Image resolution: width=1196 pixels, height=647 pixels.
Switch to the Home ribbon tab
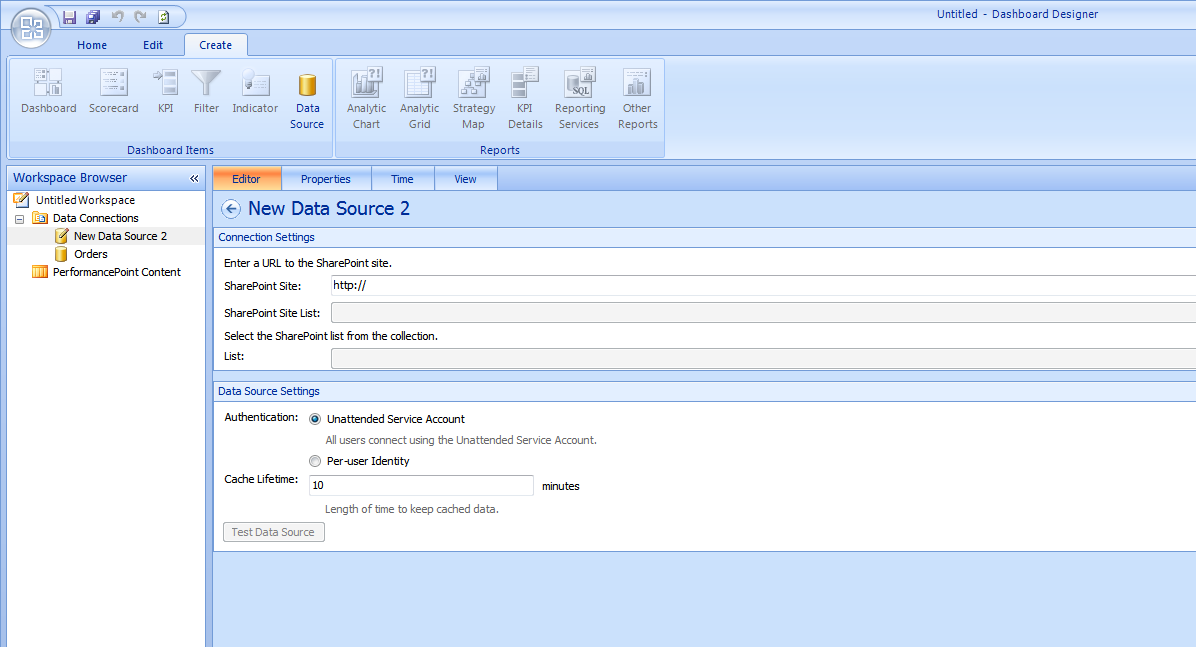pos(92,45)
